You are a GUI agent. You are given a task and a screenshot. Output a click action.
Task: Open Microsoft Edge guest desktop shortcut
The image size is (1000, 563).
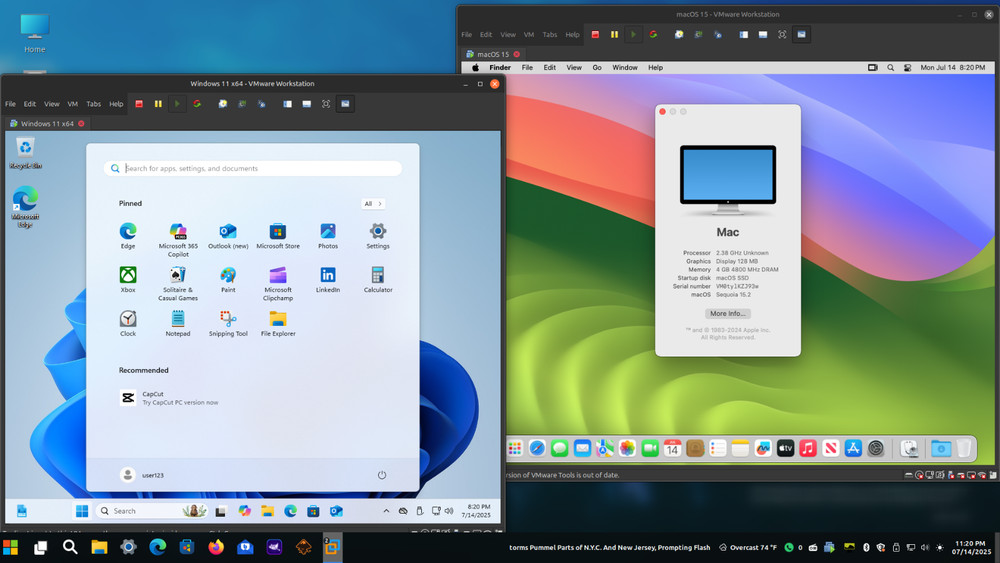(26, 207)
